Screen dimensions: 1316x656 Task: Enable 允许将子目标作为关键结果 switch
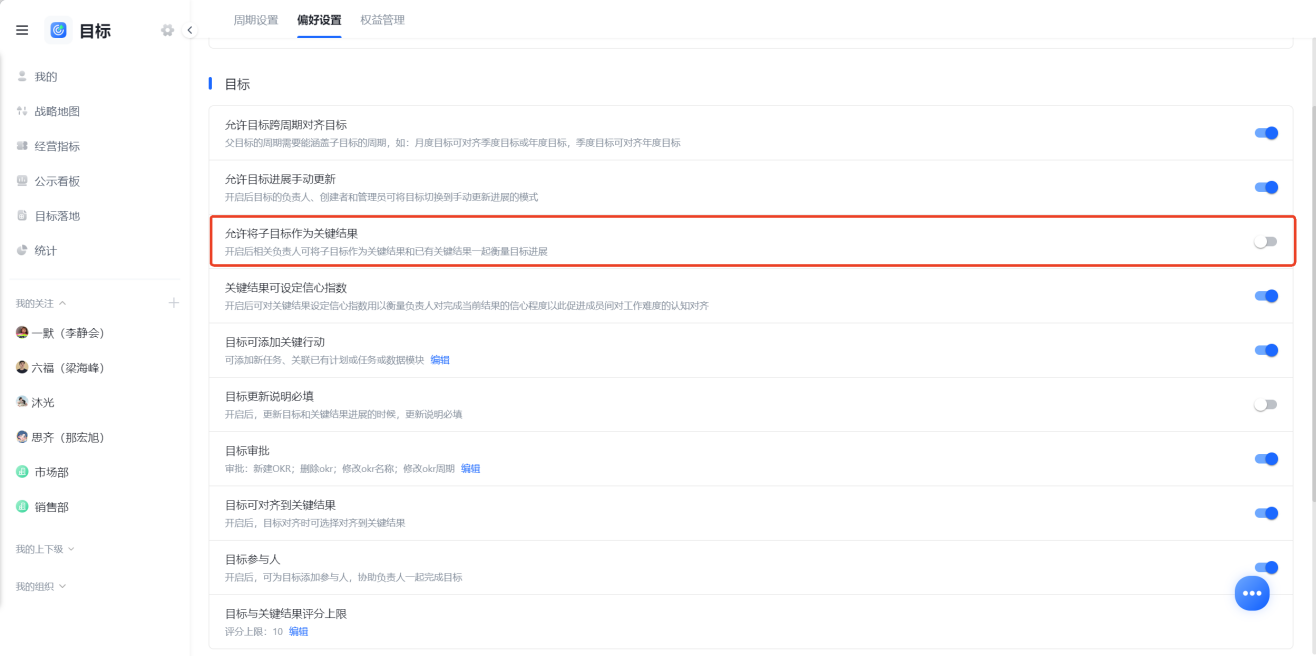pos(1266,242)
